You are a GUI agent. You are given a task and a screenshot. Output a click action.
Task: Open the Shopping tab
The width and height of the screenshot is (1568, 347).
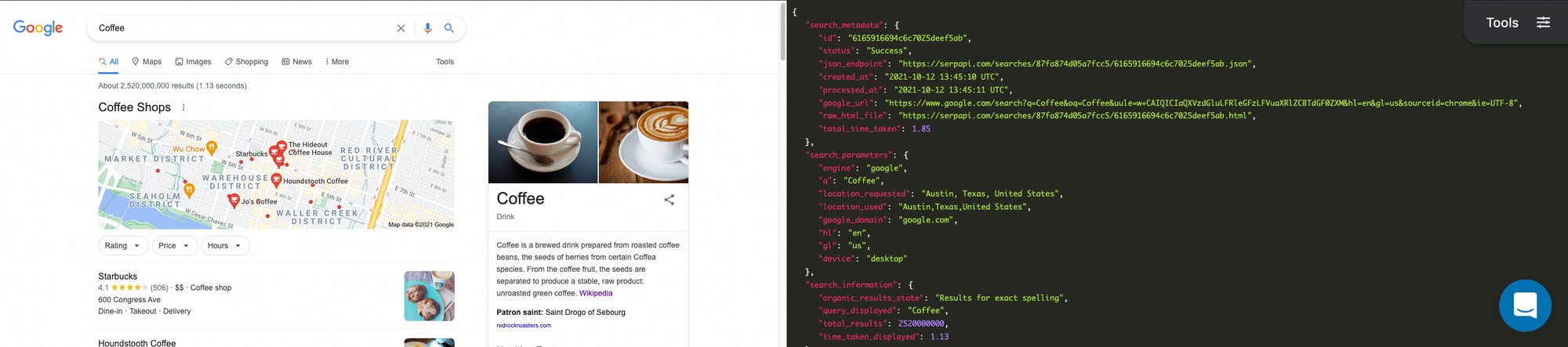tap(246, 62)
